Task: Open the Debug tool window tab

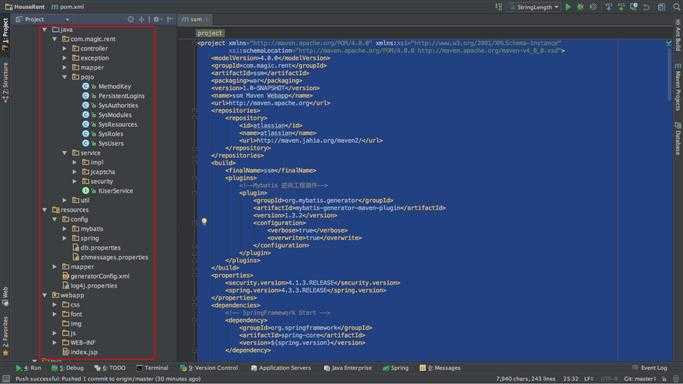Action: (x=68, y=368)
